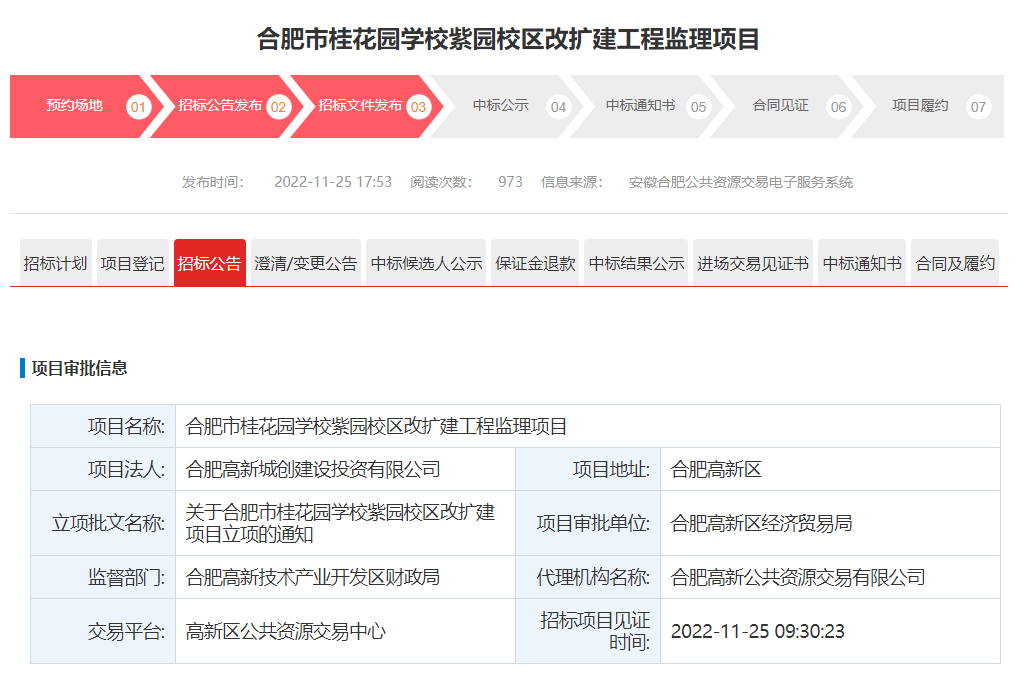Click the 立项批文名称 value cell
The height and width of the screenshot is (698, 1016).
(x=345, y=523)
